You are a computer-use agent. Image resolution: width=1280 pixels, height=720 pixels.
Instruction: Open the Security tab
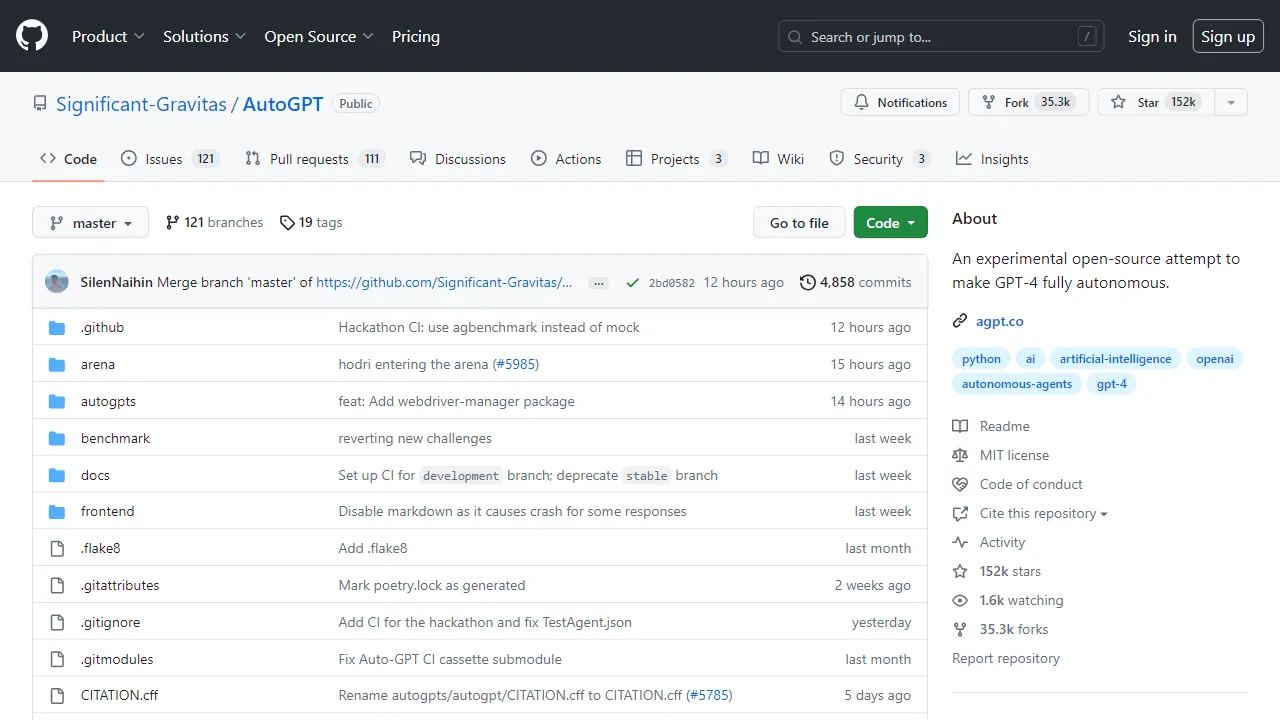click(880, 159)
